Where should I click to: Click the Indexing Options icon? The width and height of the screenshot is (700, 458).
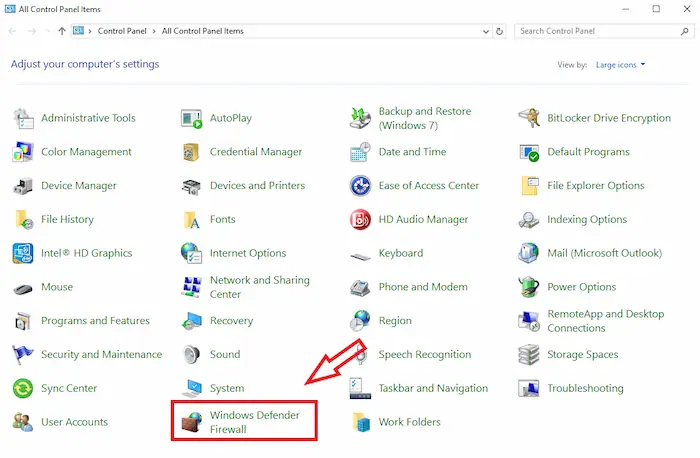529,220
